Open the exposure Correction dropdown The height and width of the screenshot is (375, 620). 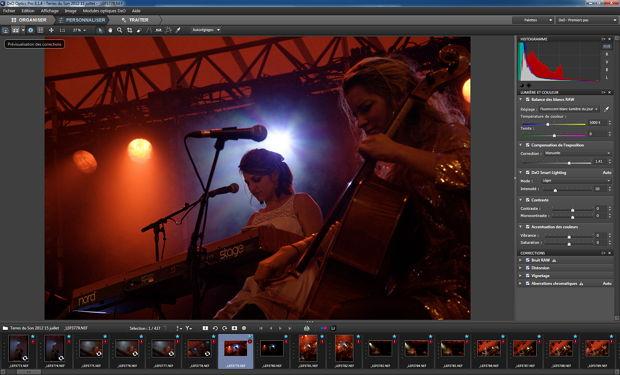[x=577, y=153]
